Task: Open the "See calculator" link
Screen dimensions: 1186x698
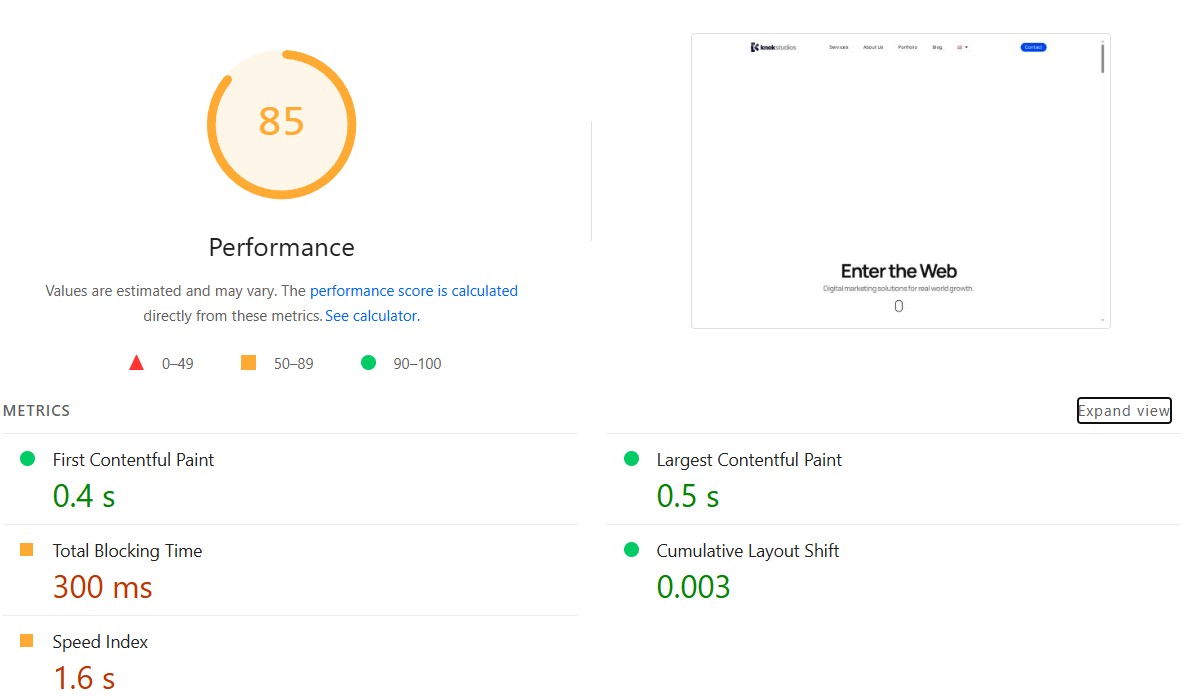Action: [x=371, y=316]
